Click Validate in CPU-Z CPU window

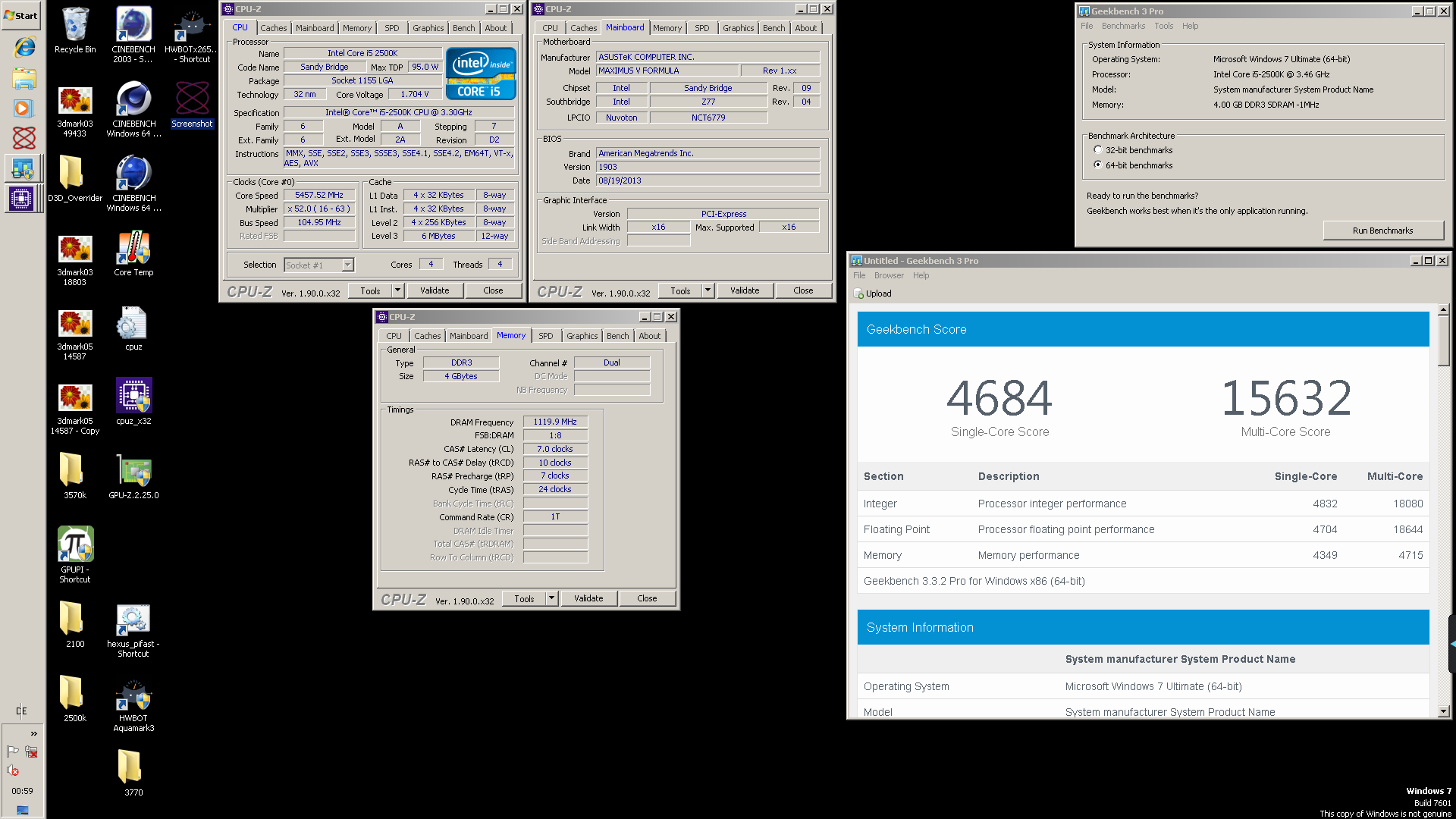click(x=435, y=290)
